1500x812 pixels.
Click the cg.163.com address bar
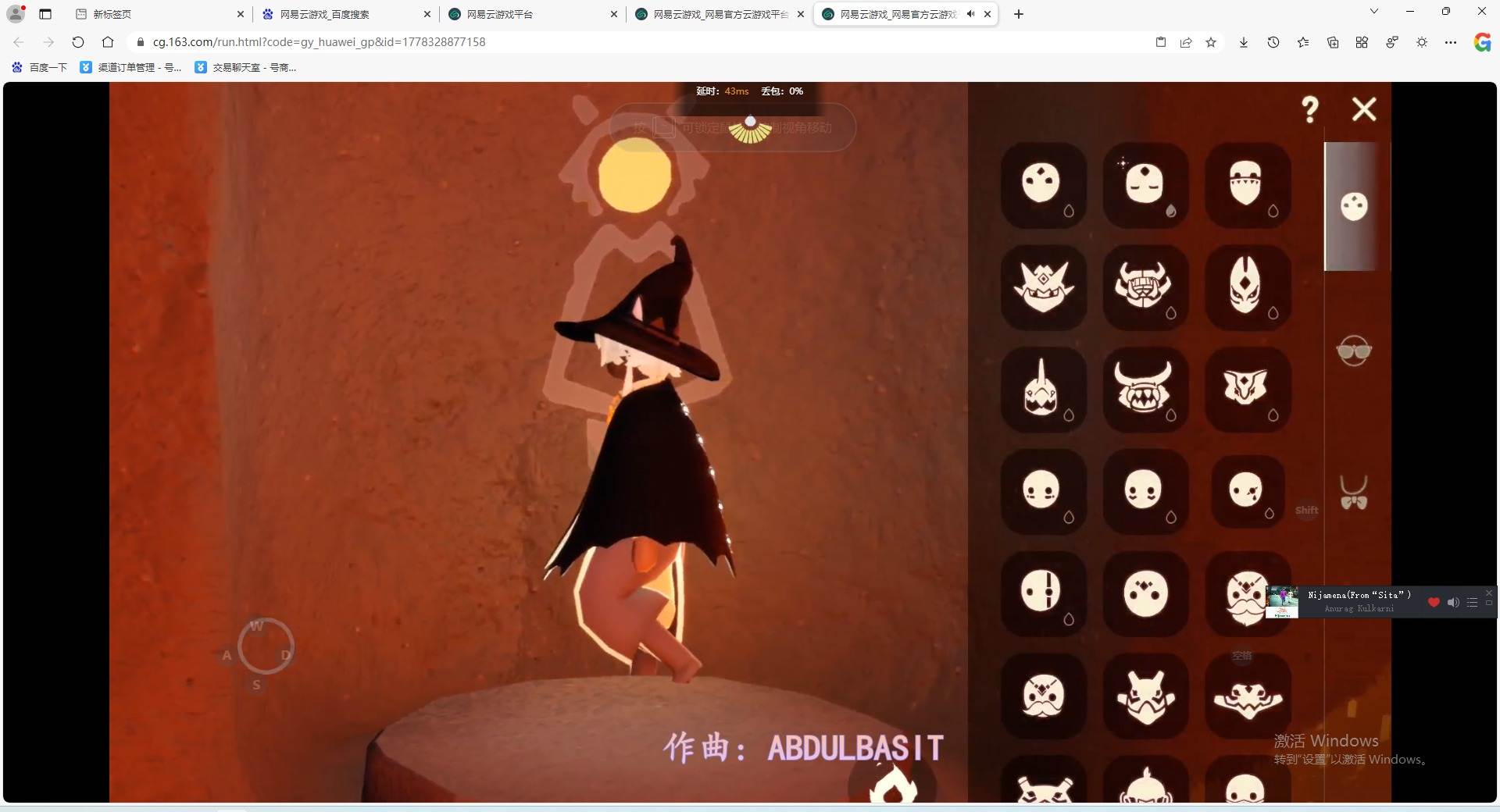(641, 42)
